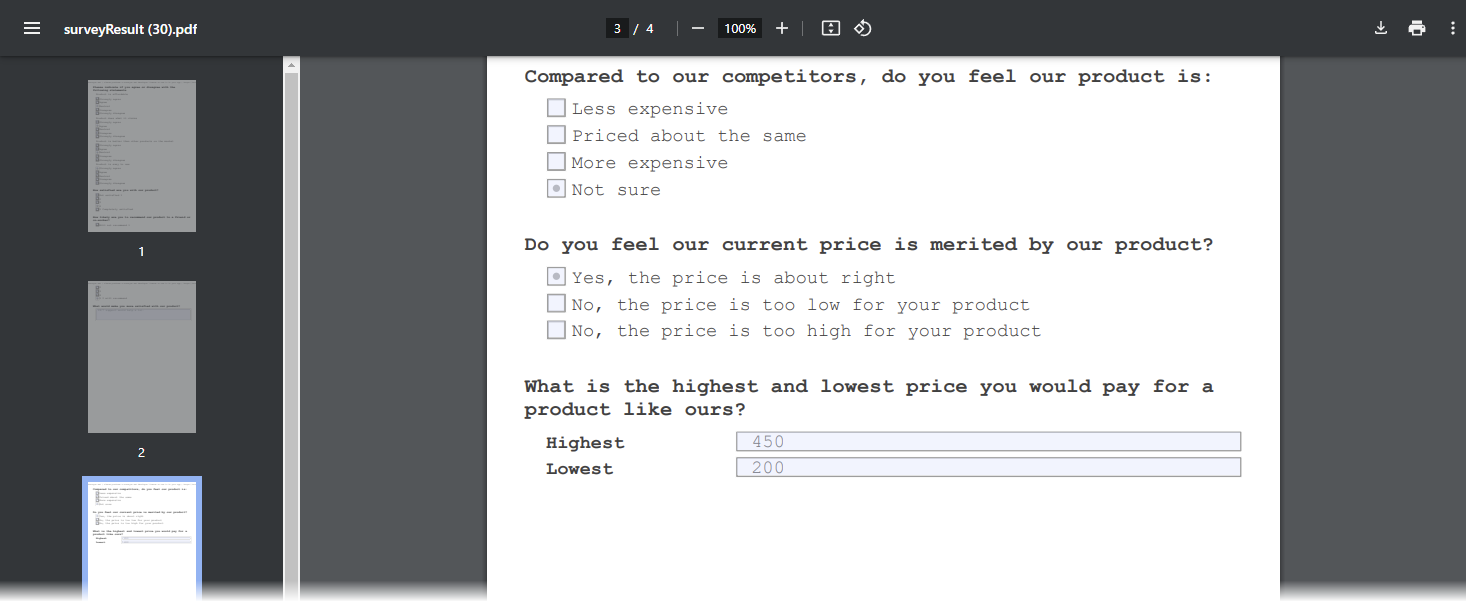1466x602 pixels.
Task: Open page 1 via its thumbnail
Action: point(141,155)
